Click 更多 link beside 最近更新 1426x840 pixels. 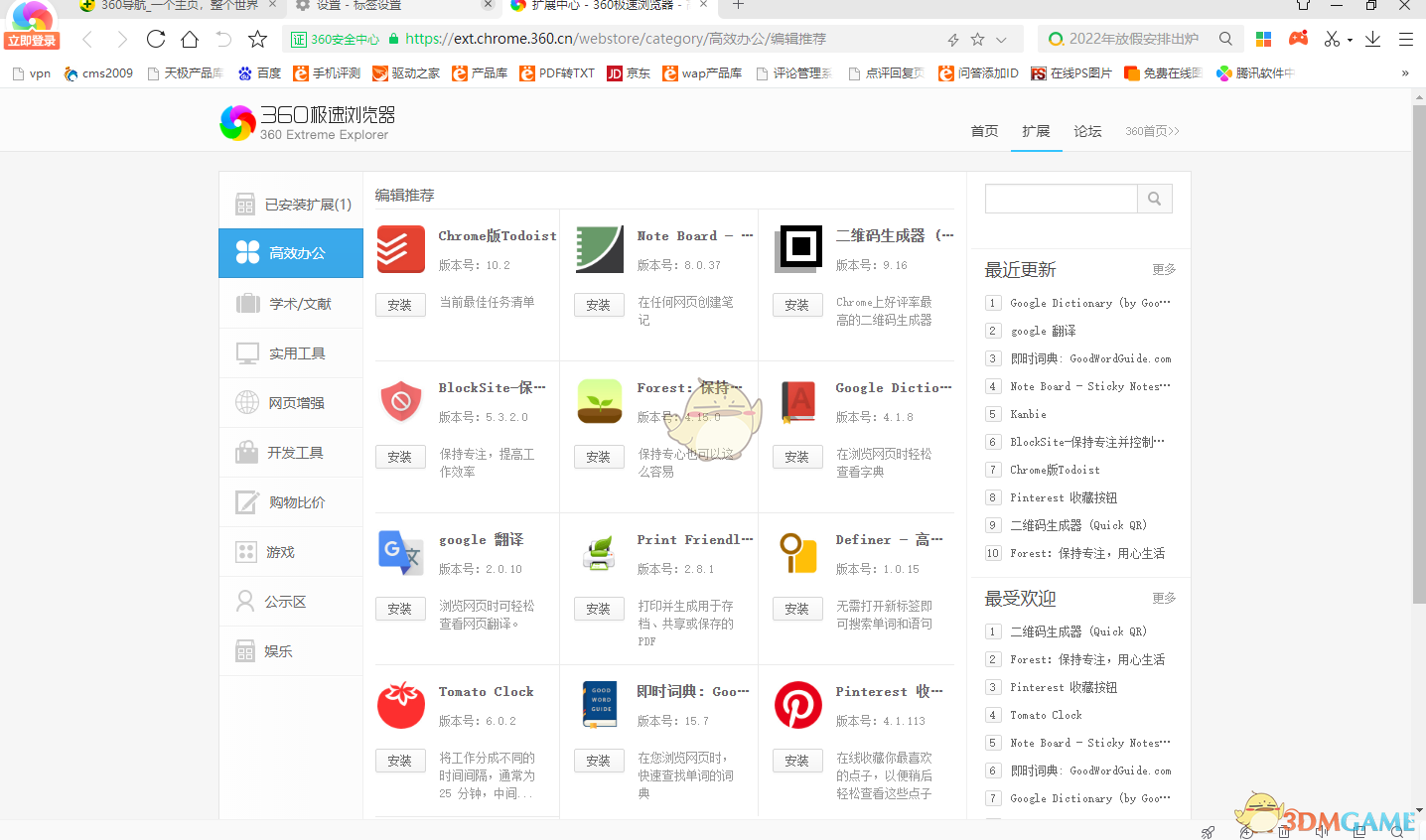click(x=1166, y=269)
